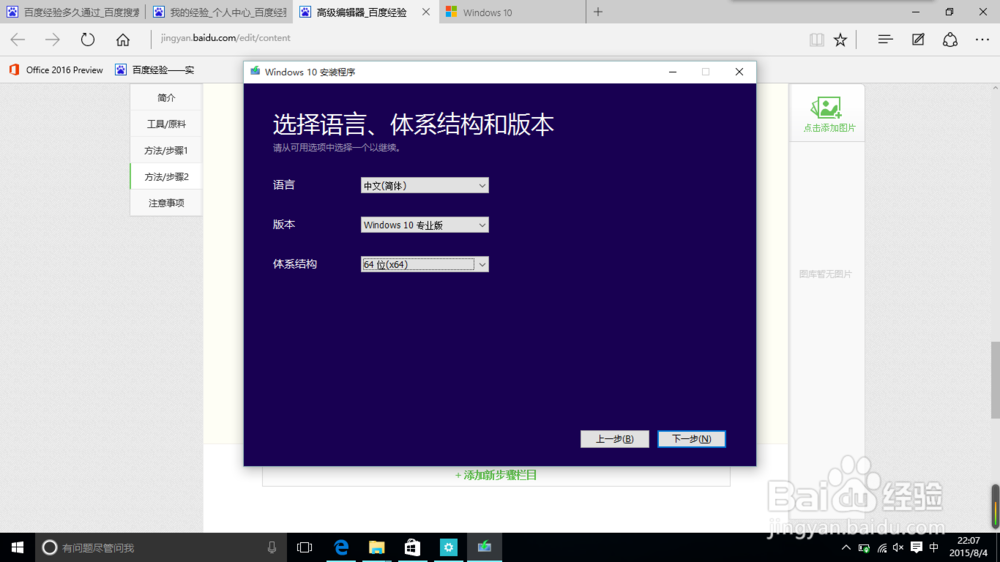Select 工具/原料 in the editor sidebar
This screenshot has height=562, width=1000.
166,124
